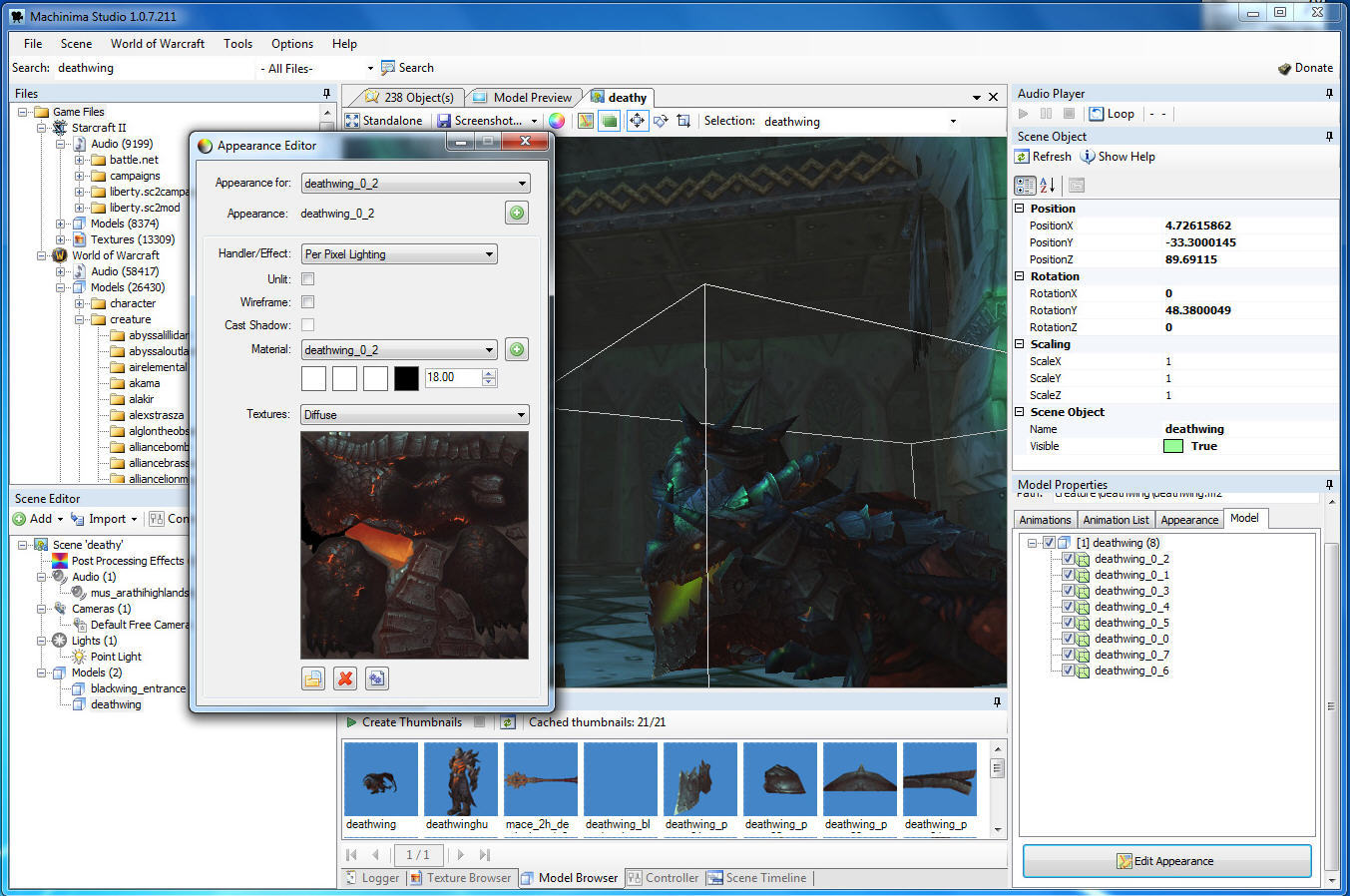Viewport: 1350px width, 896px height.
Task: Select the rotate gizmo tool in viewport toolbar
Action: pos(661,121)
